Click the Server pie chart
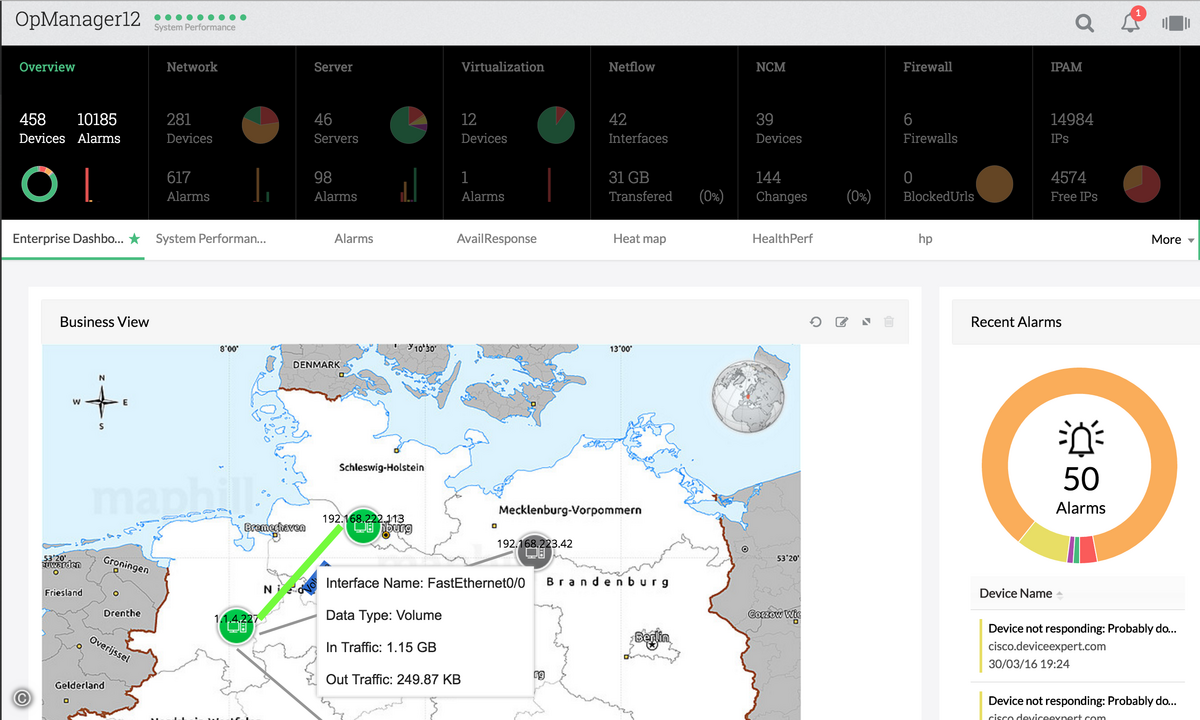This screenshot has width=1200, height=720. (408, 126)
